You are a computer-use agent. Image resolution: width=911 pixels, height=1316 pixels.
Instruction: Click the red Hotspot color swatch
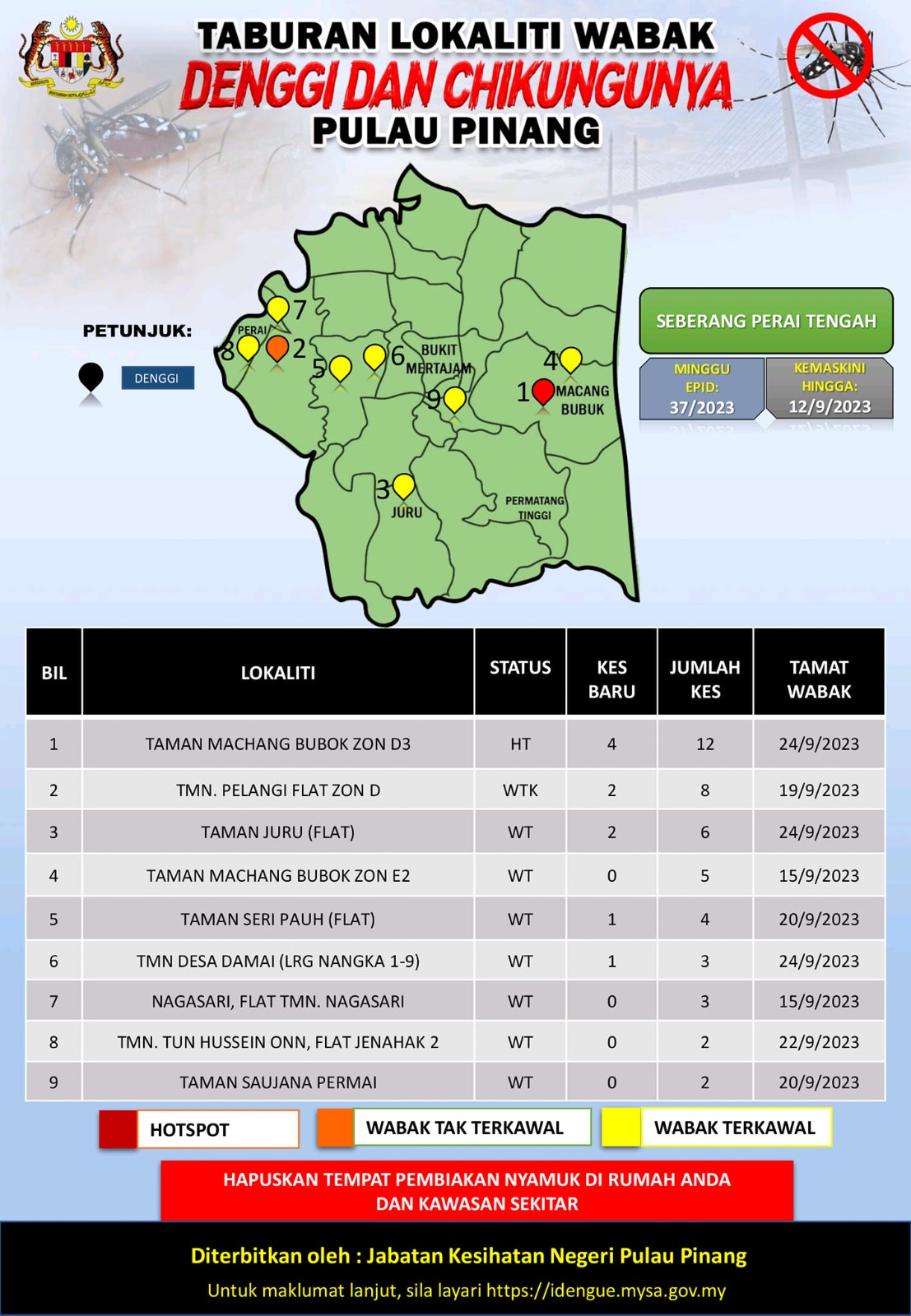(119, 1129)
